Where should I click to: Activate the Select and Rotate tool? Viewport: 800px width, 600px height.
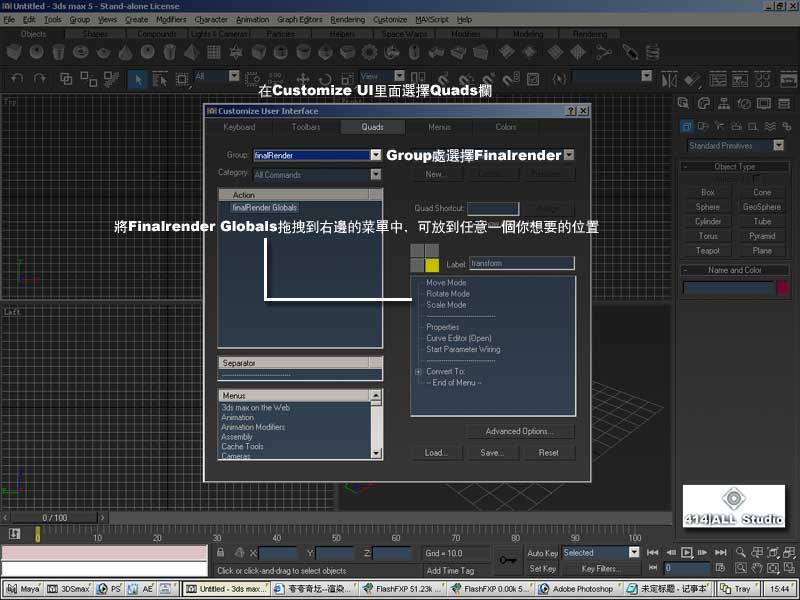pos(325,79)
